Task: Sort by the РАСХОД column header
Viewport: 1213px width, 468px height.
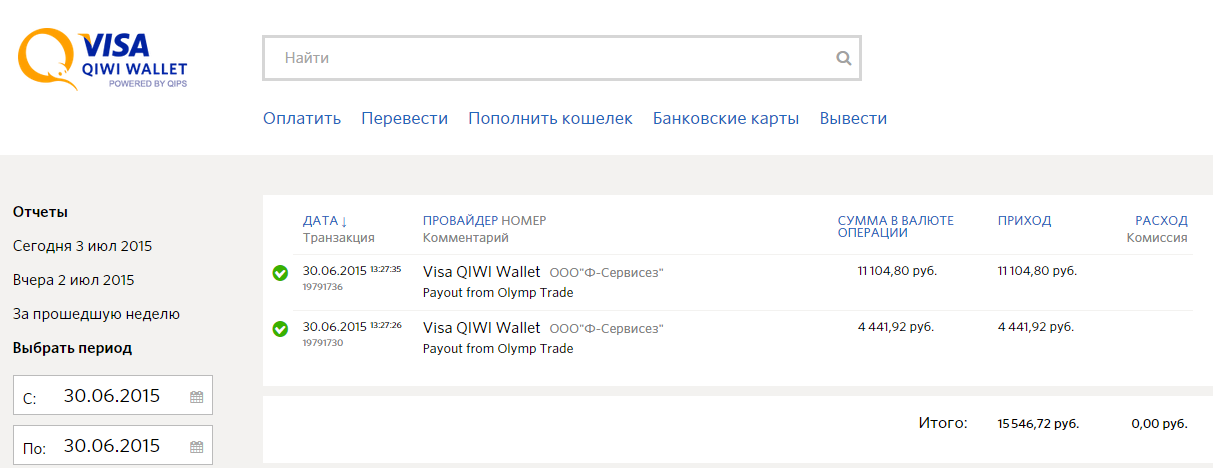Action: tap(1161, 221)
